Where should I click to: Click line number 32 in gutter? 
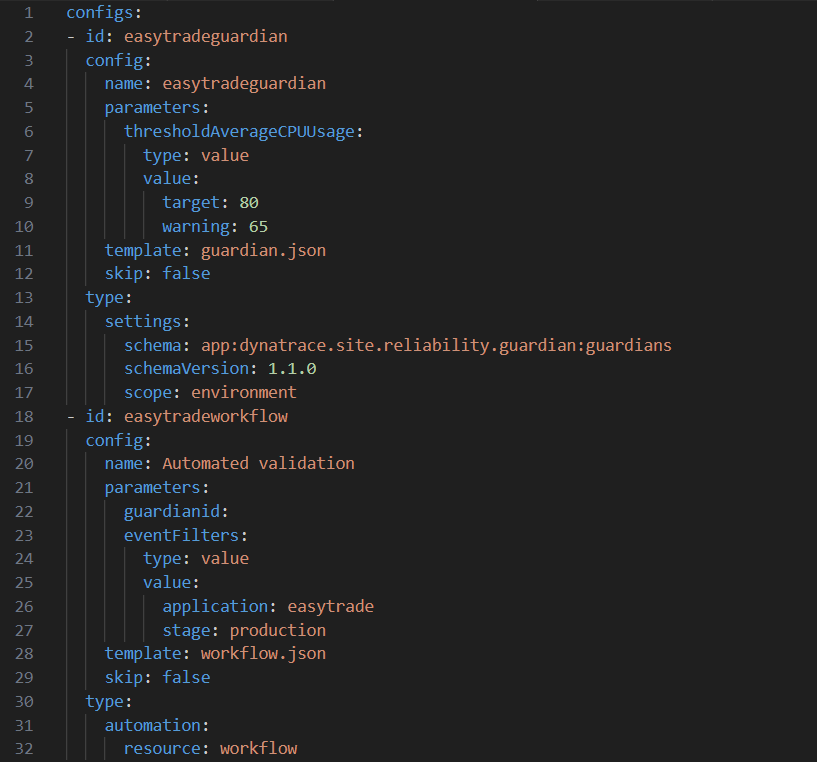point(24,749)
